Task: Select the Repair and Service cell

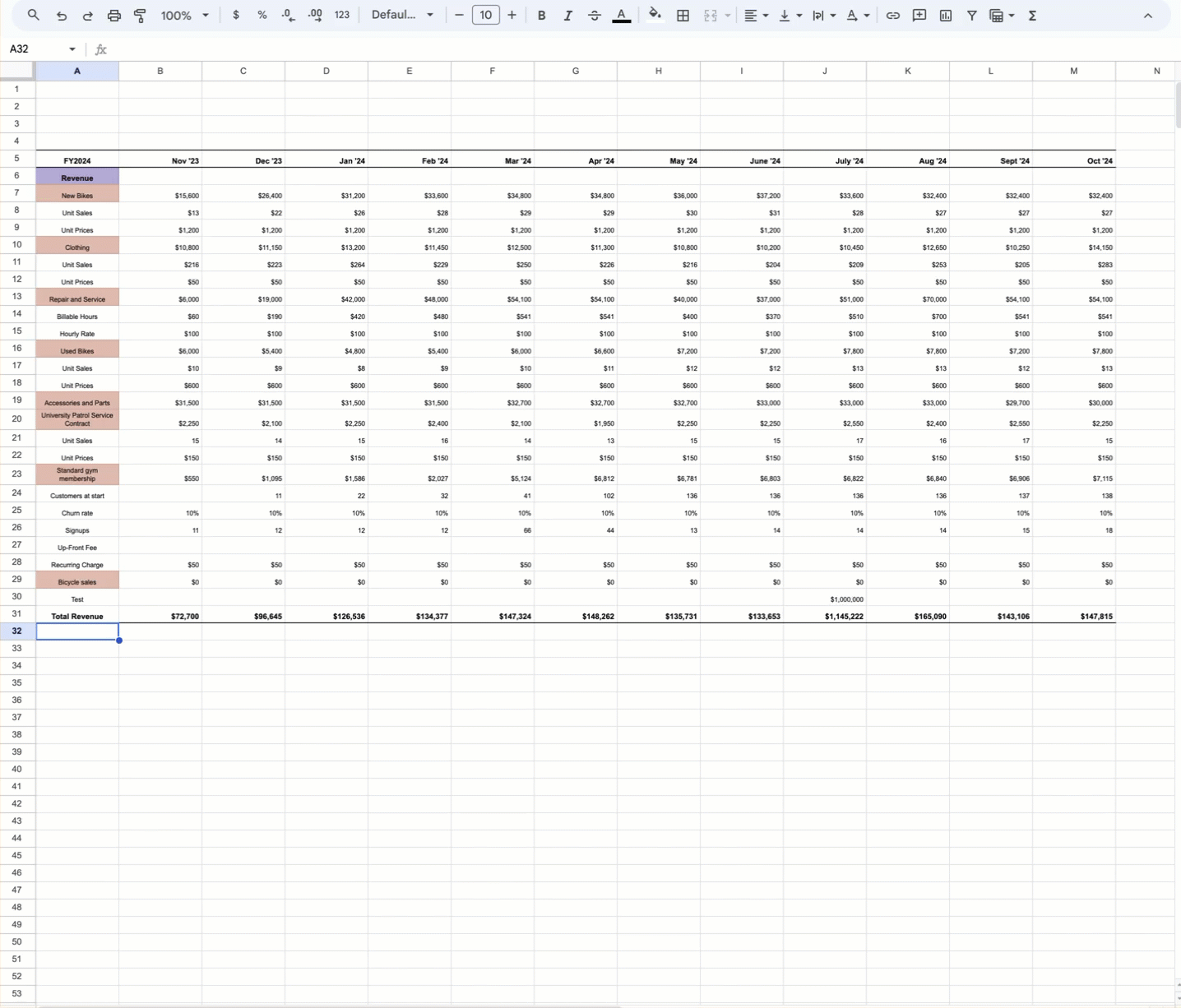Action: [77, 298]
